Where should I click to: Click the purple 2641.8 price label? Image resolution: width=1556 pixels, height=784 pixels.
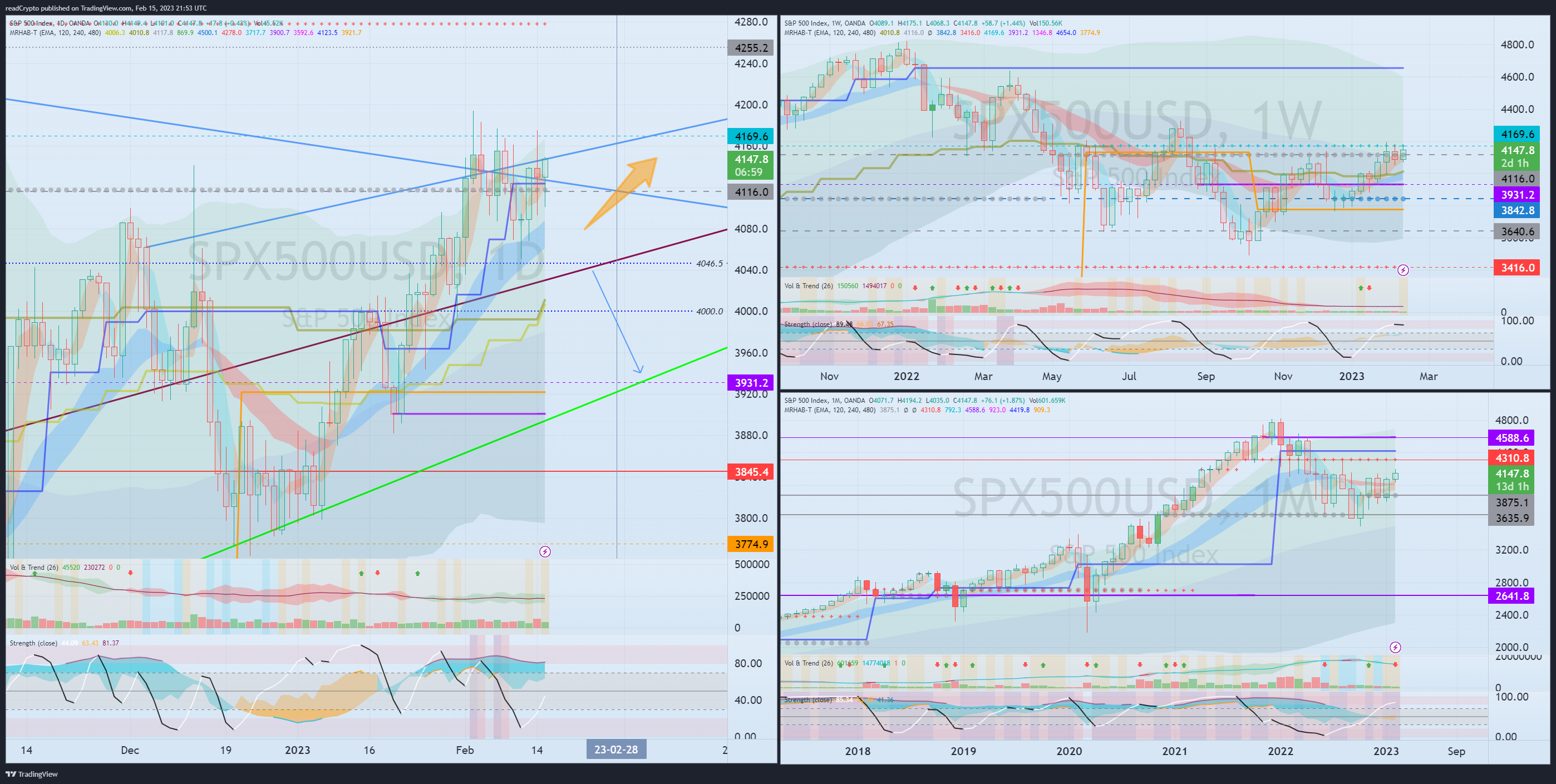click(1511, 596)
